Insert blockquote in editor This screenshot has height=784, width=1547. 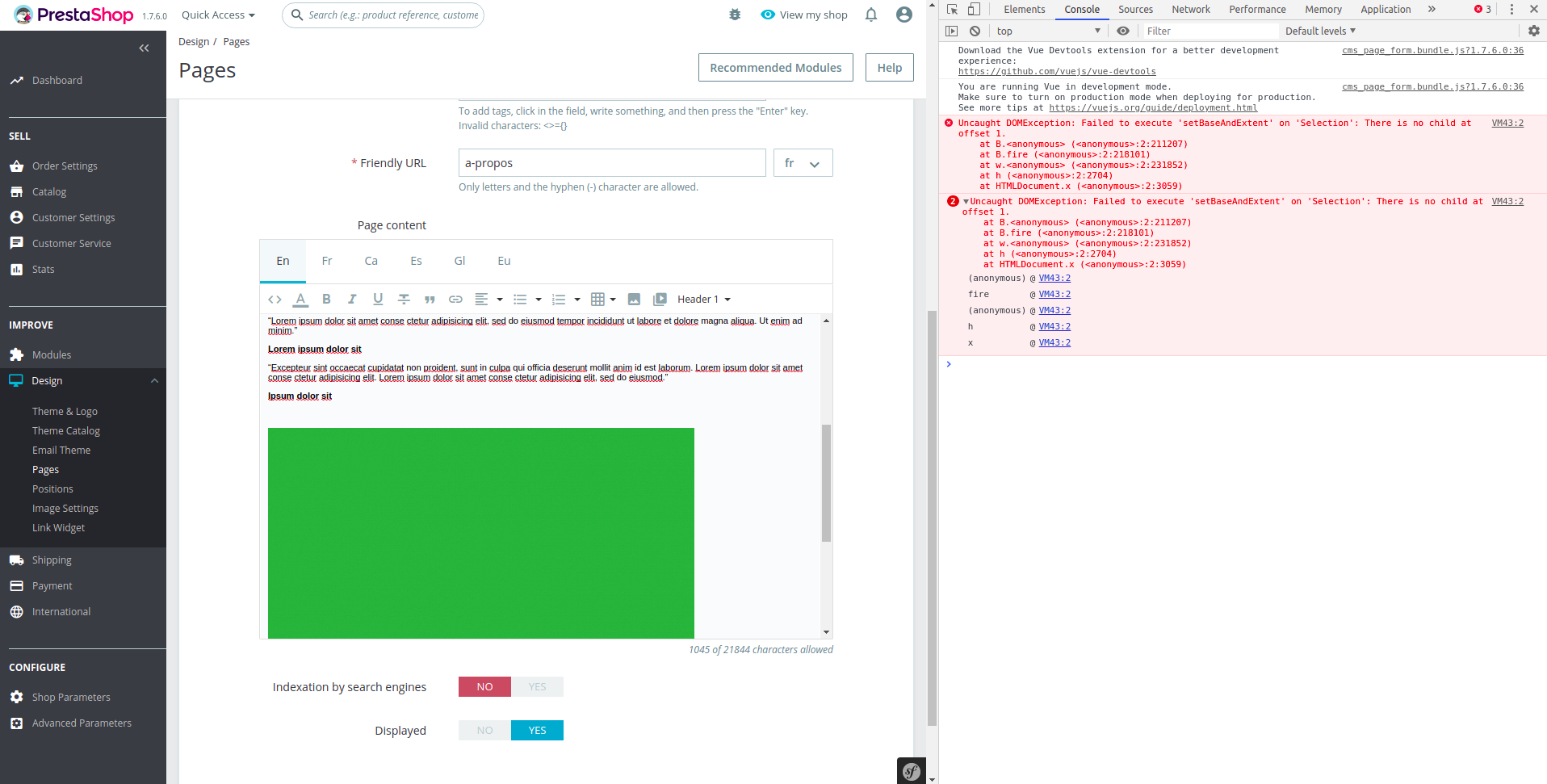coord(430,300)
